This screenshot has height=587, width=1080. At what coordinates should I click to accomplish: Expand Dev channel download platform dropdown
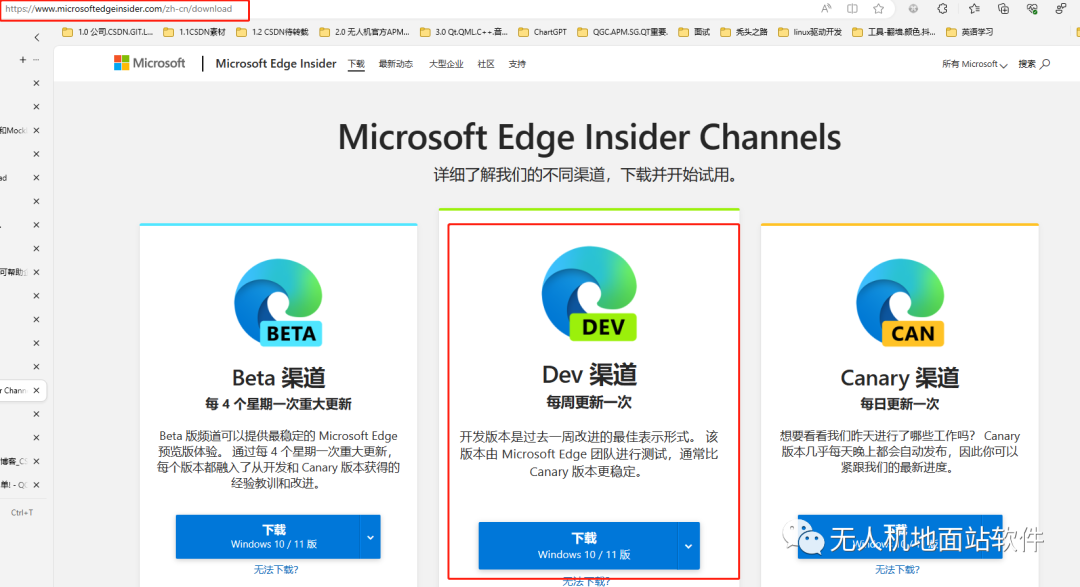(688, 546)
